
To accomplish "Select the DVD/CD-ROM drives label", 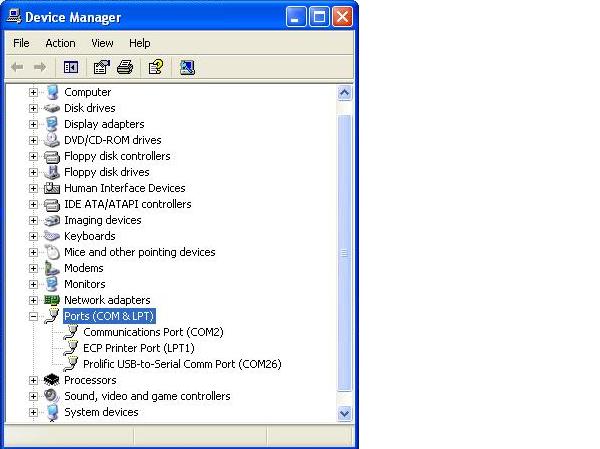I will click(x=112, y=140).
